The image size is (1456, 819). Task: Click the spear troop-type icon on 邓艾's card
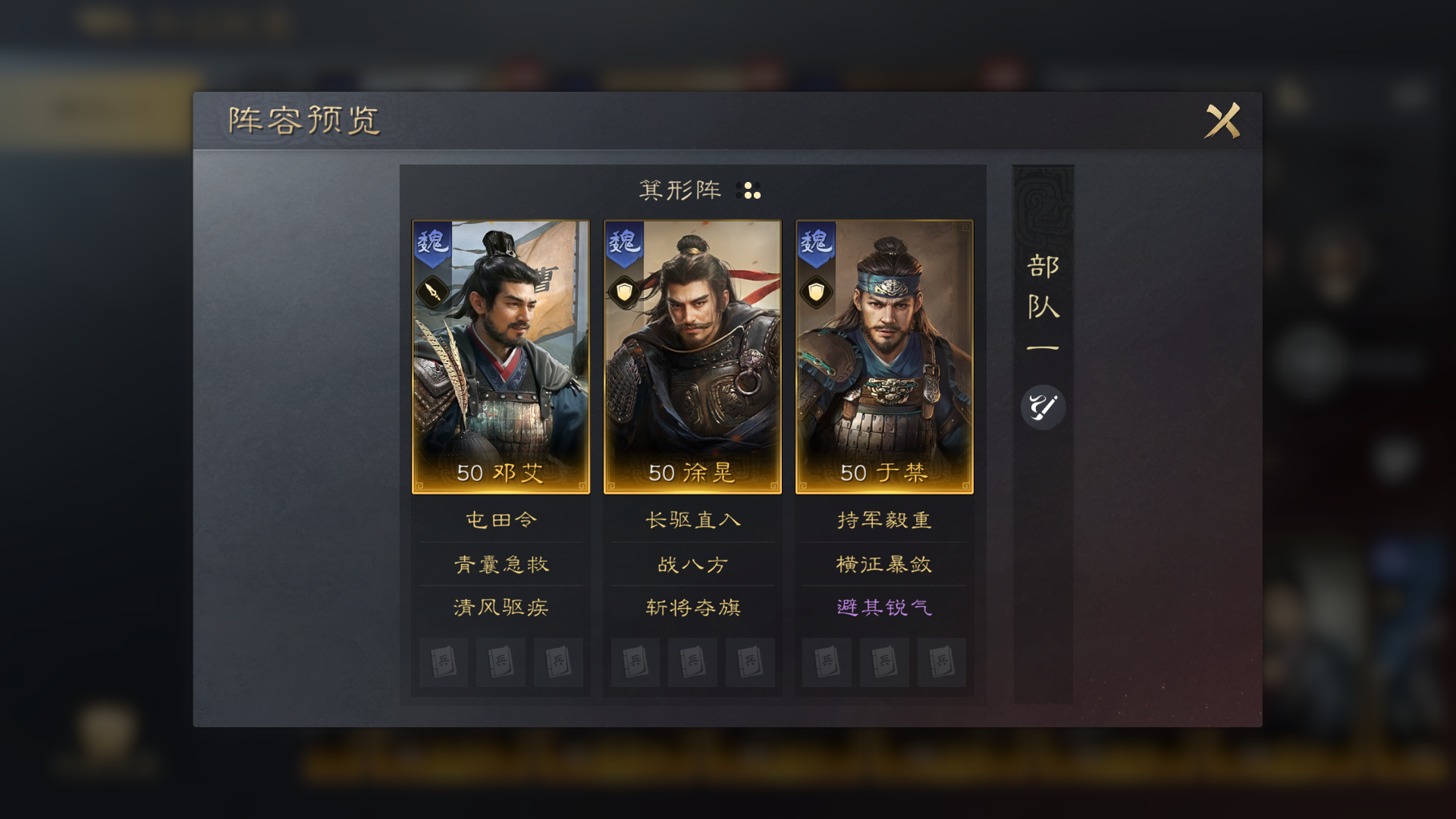coord(432,292)
